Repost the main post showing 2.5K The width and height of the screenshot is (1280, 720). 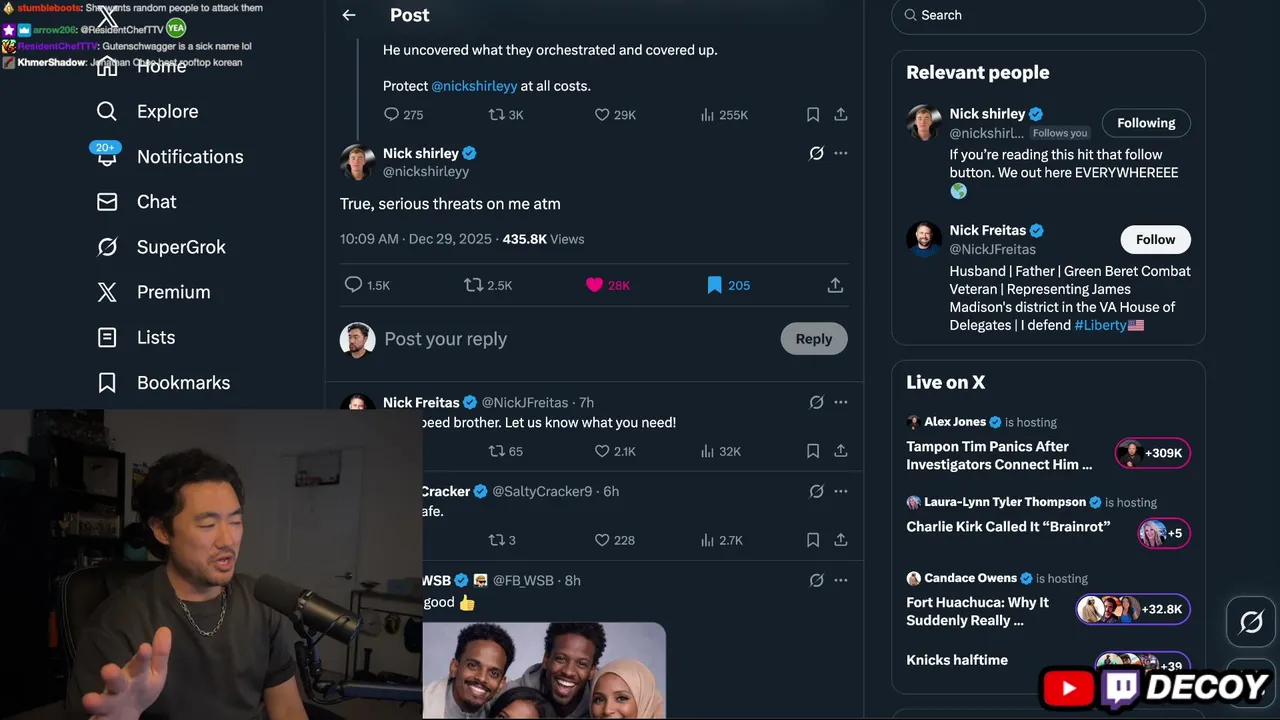click(x=474, y=285)
